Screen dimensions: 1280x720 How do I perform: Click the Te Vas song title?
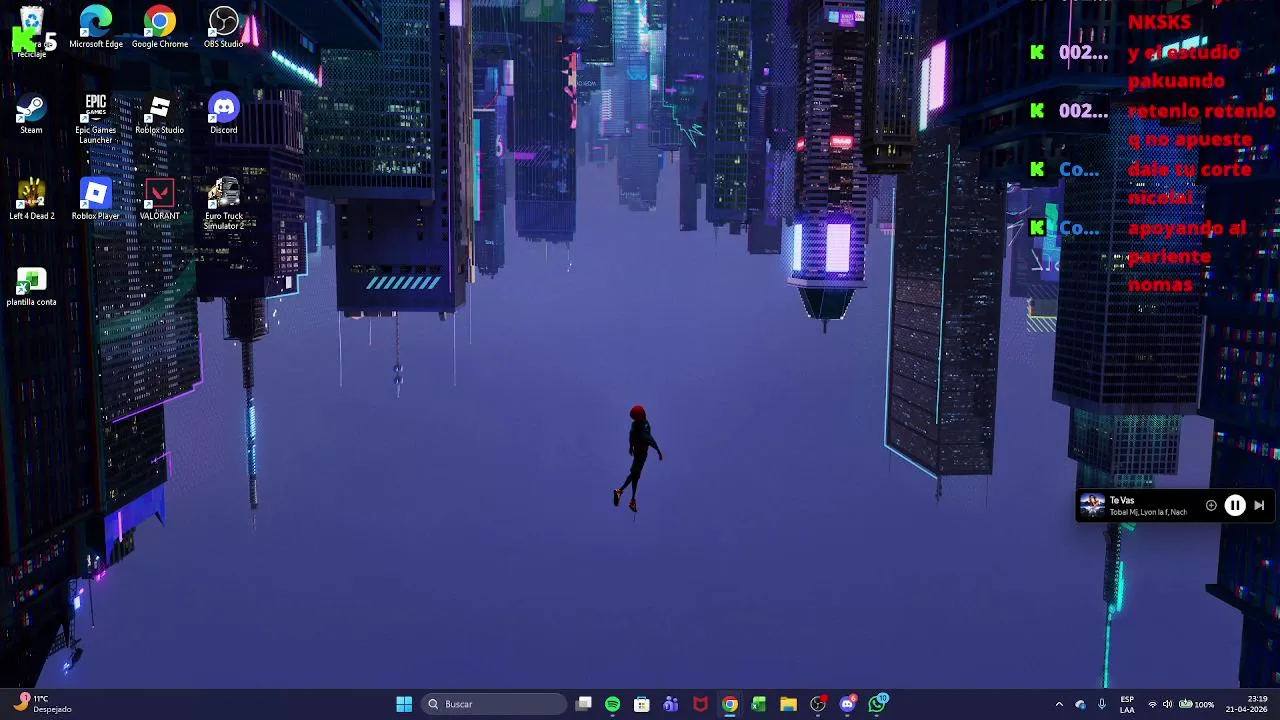(x=1122, y=500)
